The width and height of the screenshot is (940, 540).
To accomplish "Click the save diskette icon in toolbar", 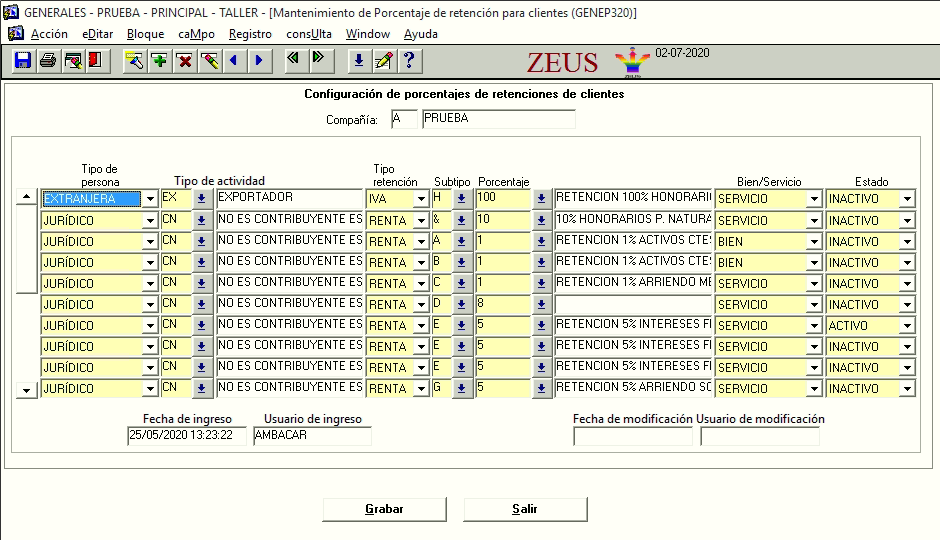I will click(23, 61).
